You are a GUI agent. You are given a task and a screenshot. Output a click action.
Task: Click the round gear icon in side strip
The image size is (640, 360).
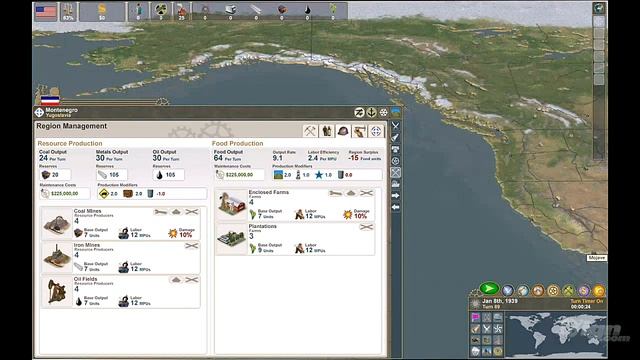[x=395, y=161]
